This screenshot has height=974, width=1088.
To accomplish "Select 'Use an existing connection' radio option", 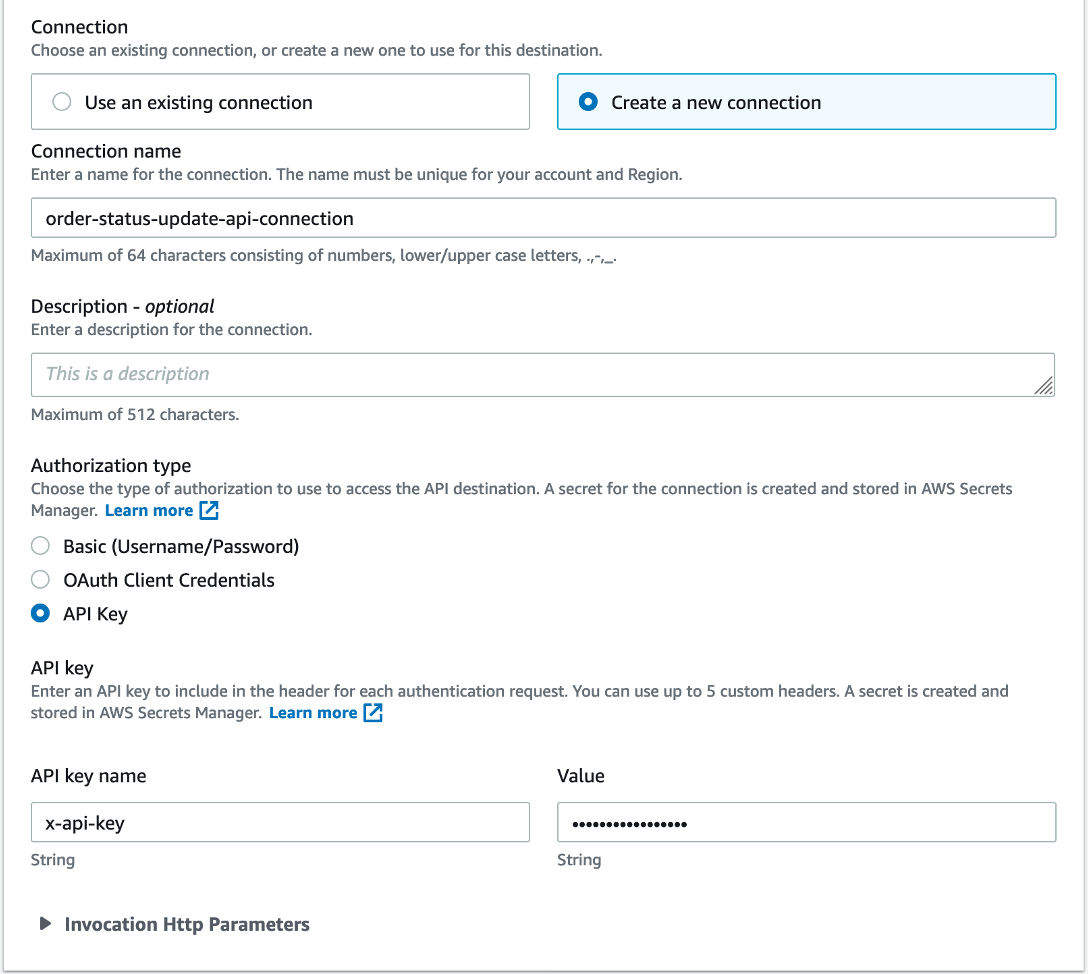I will pos(62,102).
